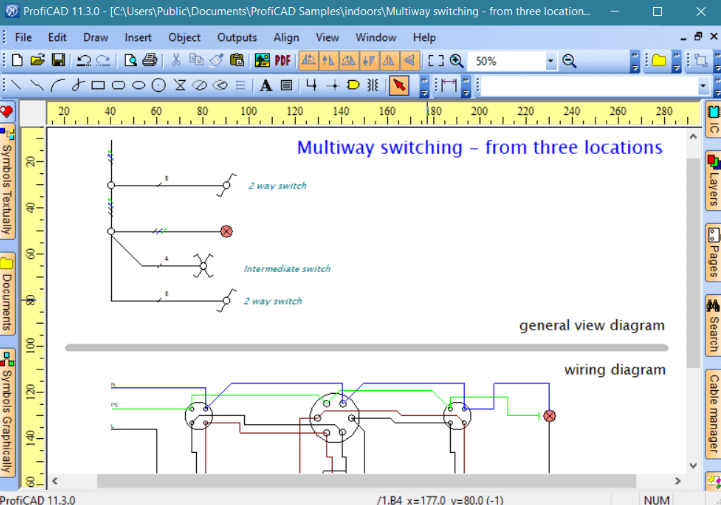Viewport: 721px width, 505px height.
Task: Expand the drawing toolbar overflow chevron
Action: tap(424, 86)
